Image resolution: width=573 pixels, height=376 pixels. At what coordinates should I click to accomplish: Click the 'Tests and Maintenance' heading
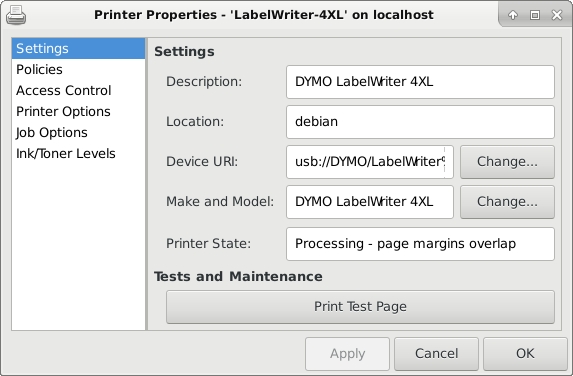[x=238, y=277]
